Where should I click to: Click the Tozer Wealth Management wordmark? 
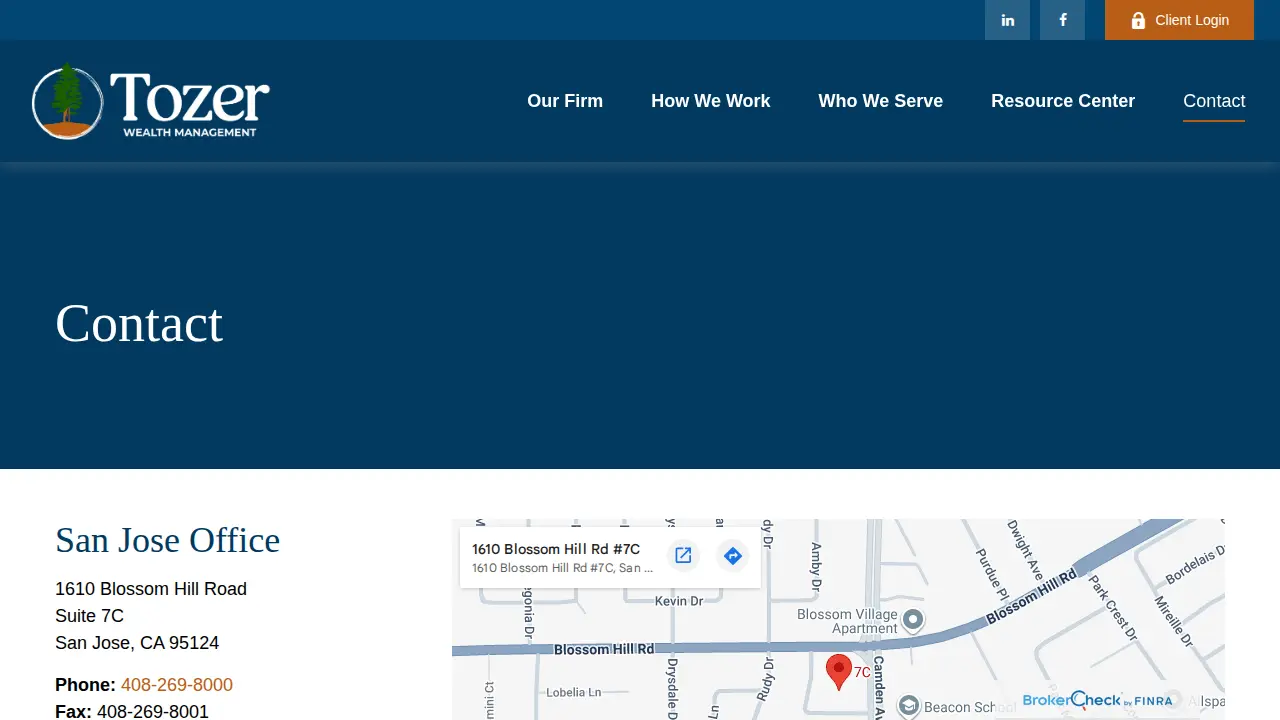pos(190,104)
